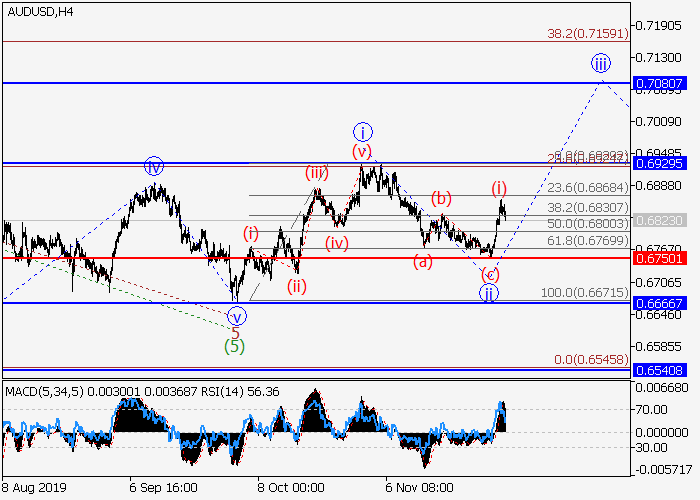Click the circled blue wave iii label
Viewport: 700px width, 500px height.
coord(599,63)
